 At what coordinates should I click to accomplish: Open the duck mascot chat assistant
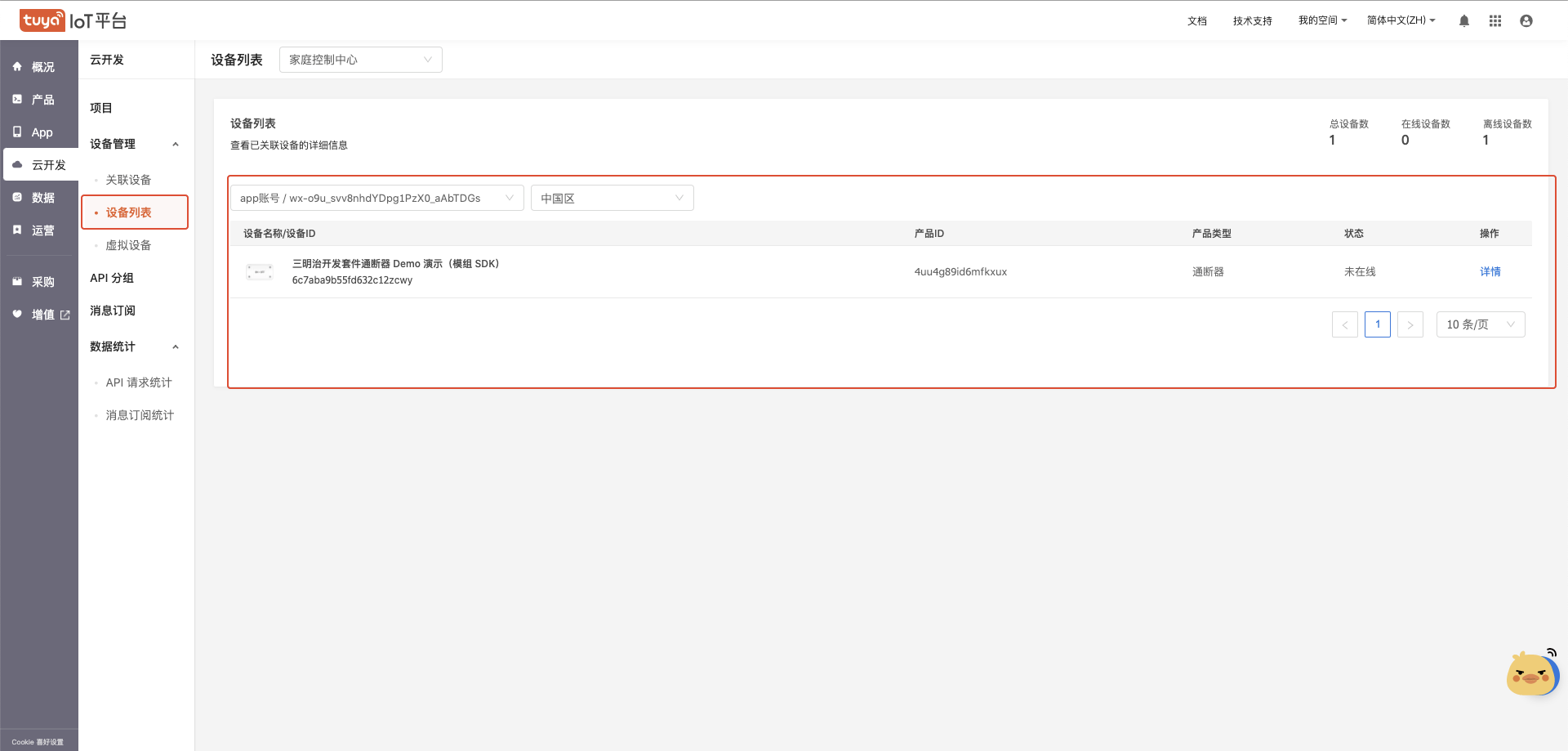point(1532,673)
